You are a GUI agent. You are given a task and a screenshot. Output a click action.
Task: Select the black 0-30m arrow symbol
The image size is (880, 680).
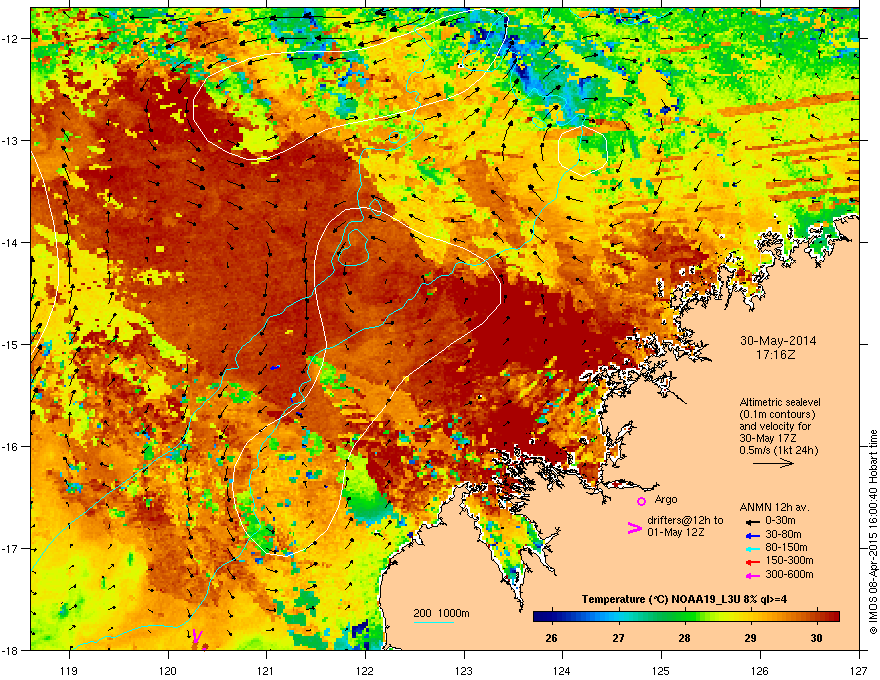[752, 521]
